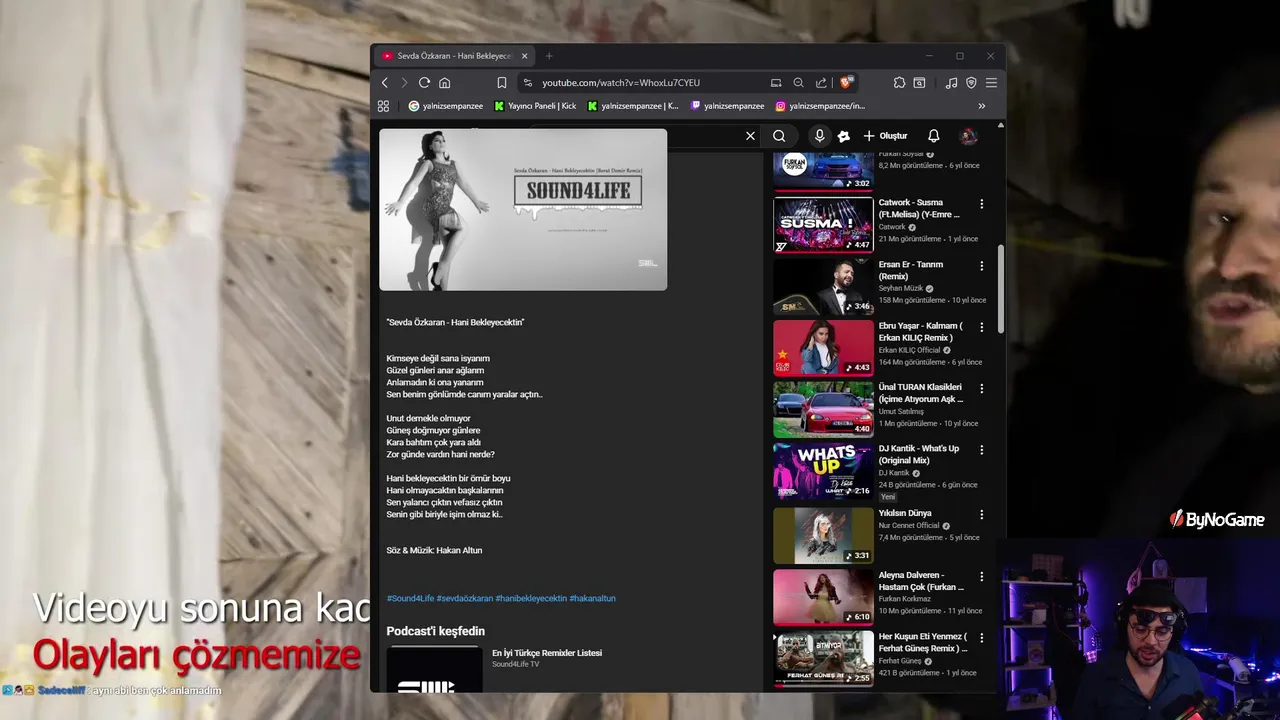
Task: Open Ünal TURAN Klasikleri car thumbnail
Action: tap(823, 408)
